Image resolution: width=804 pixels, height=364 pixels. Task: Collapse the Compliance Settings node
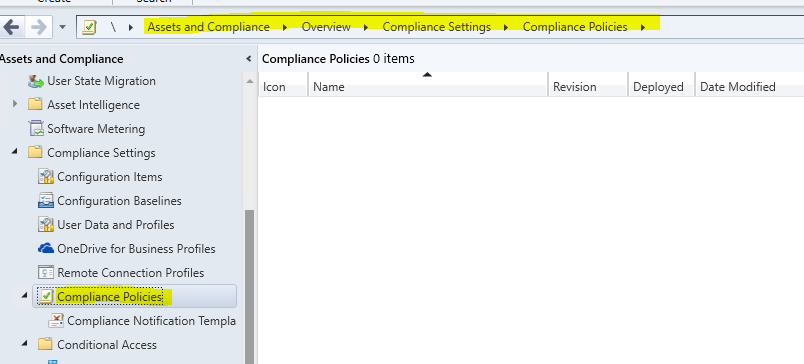(x=14, y=152)
